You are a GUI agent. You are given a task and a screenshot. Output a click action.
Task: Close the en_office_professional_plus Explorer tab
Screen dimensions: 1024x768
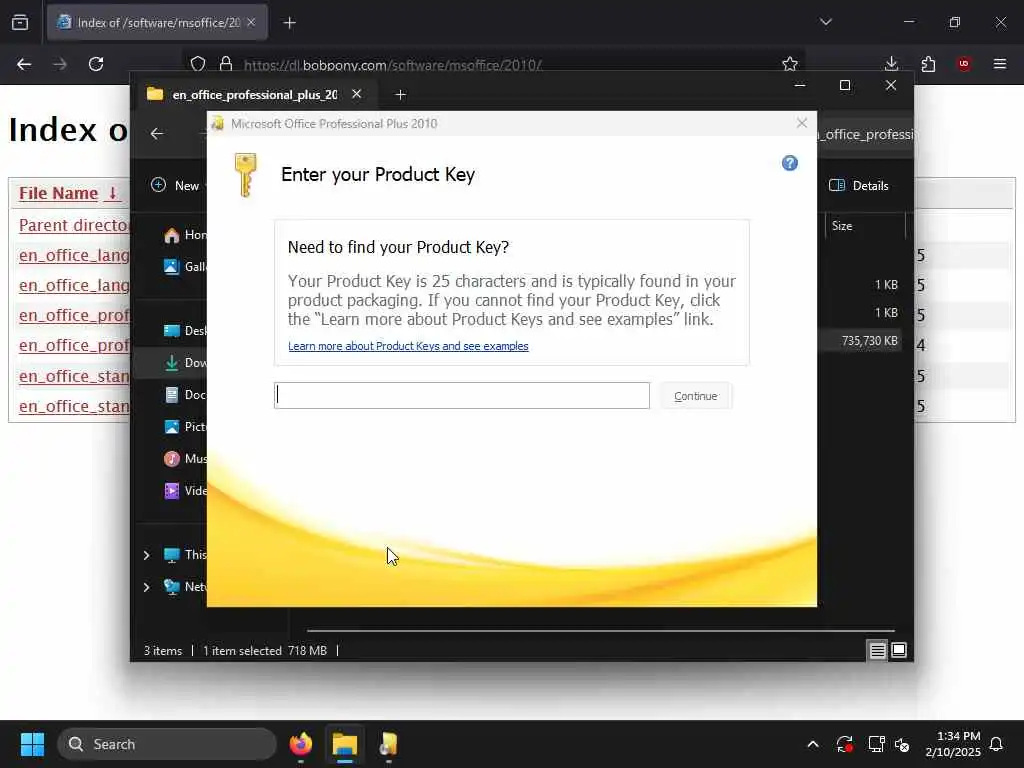357,94
